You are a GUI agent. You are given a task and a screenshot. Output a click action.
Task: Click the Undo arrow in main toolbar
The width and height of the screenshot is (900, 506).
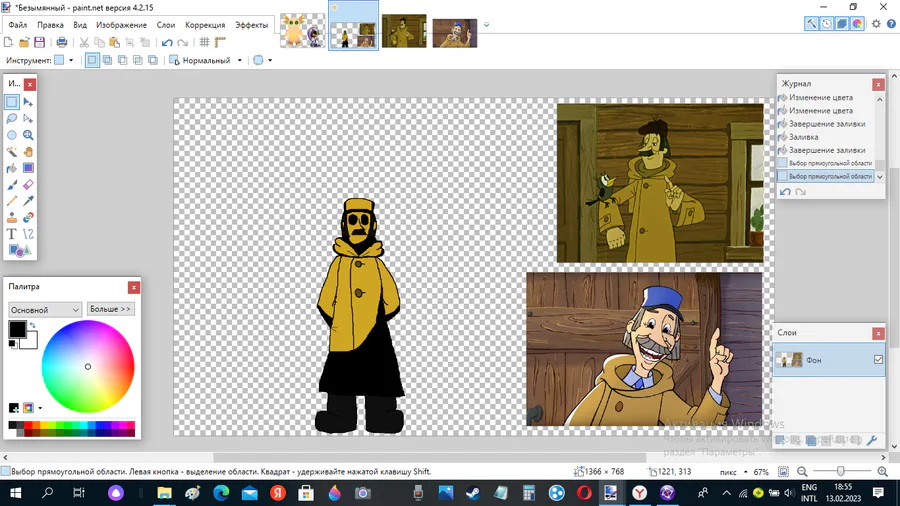[x=167, y=42]
